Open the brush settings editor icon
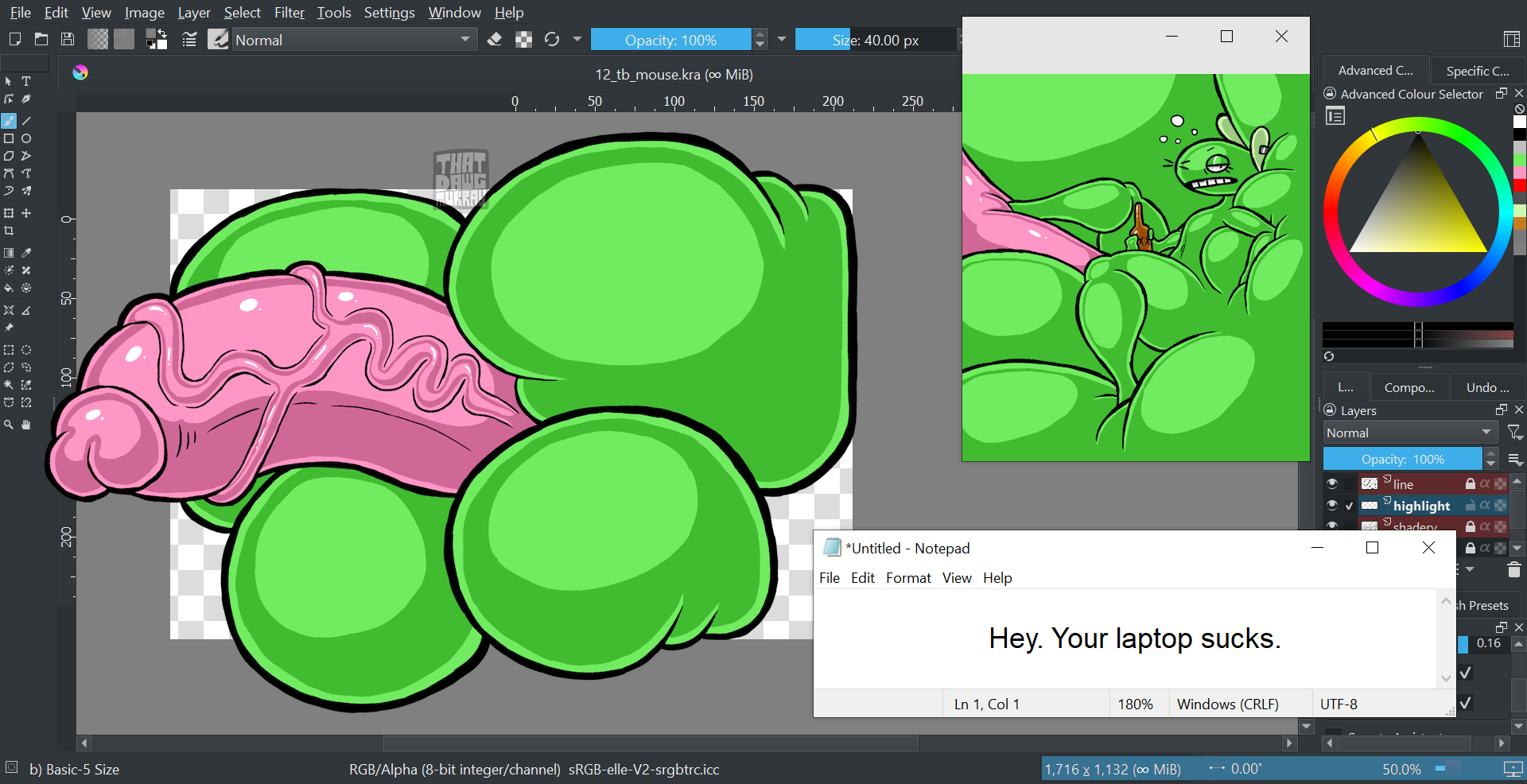Viewport: 1527px width, 784px height. tap(189, 39)
